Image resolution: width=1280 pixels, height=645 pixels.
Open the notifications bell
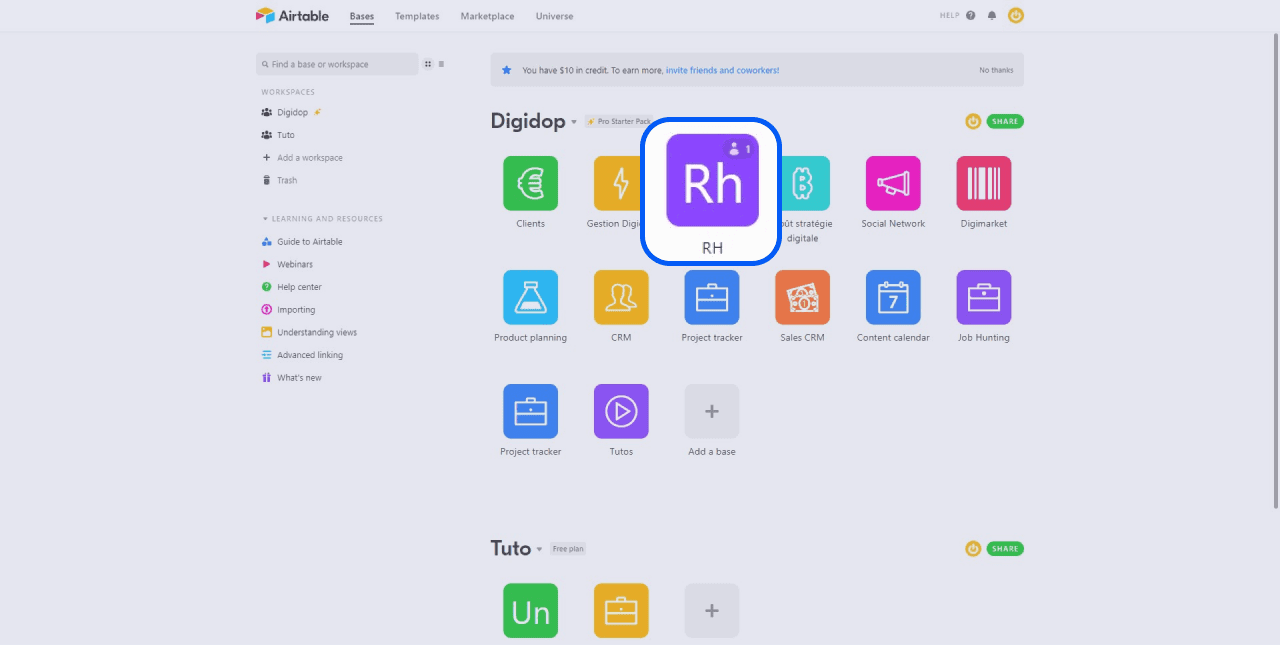point(992,15)
